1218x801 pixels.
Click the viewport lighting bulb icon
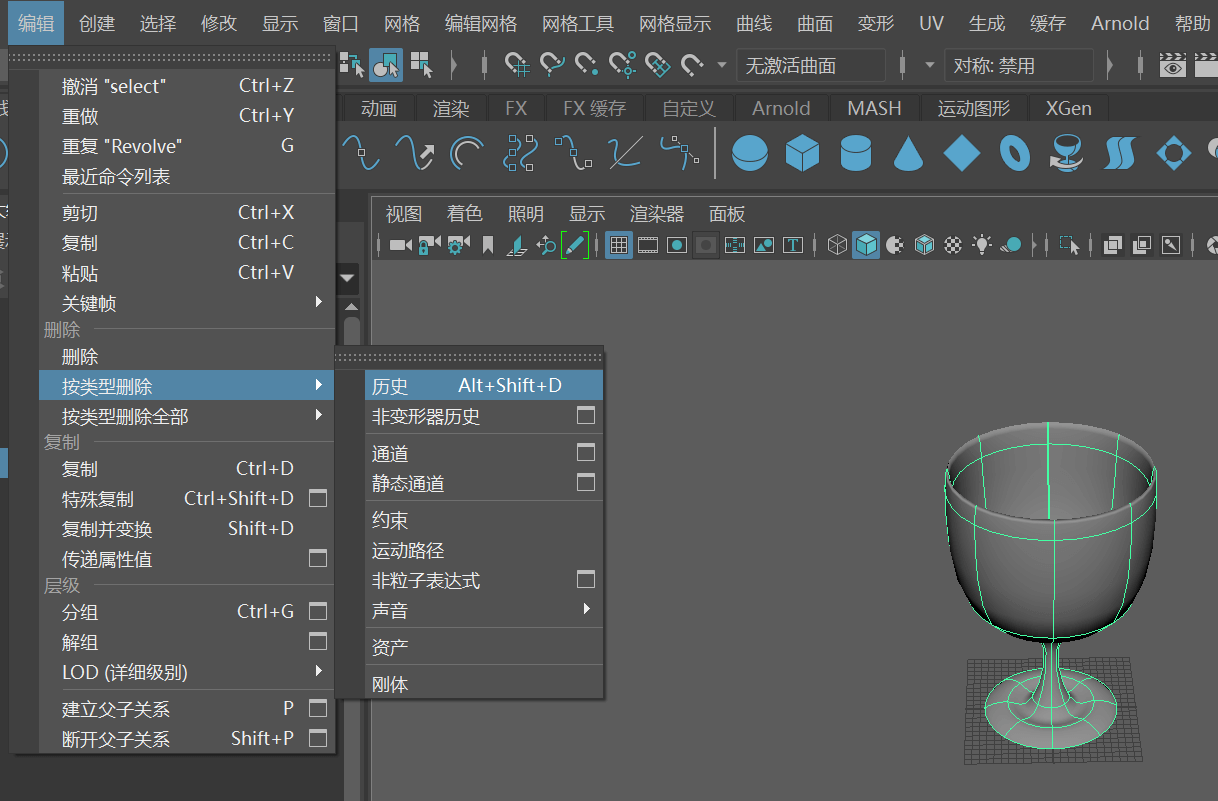coord(983,244)
